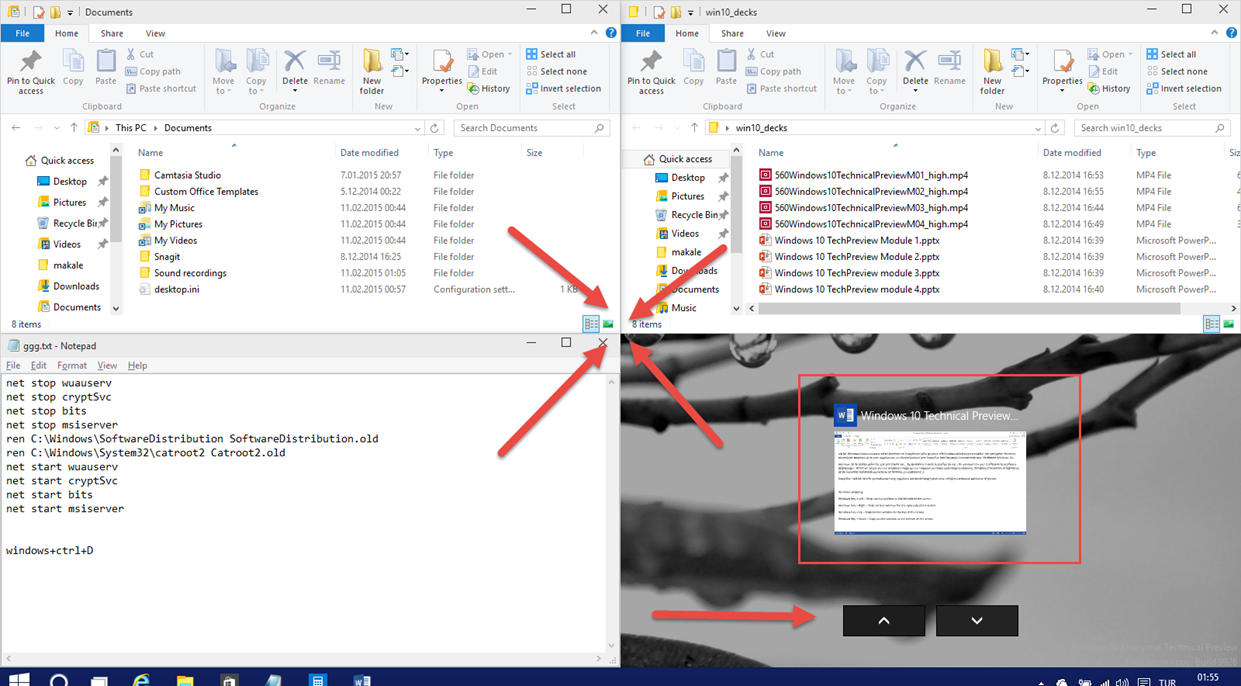Click Select all in the Documents window
1241x686 pixels.
(549, 54)
